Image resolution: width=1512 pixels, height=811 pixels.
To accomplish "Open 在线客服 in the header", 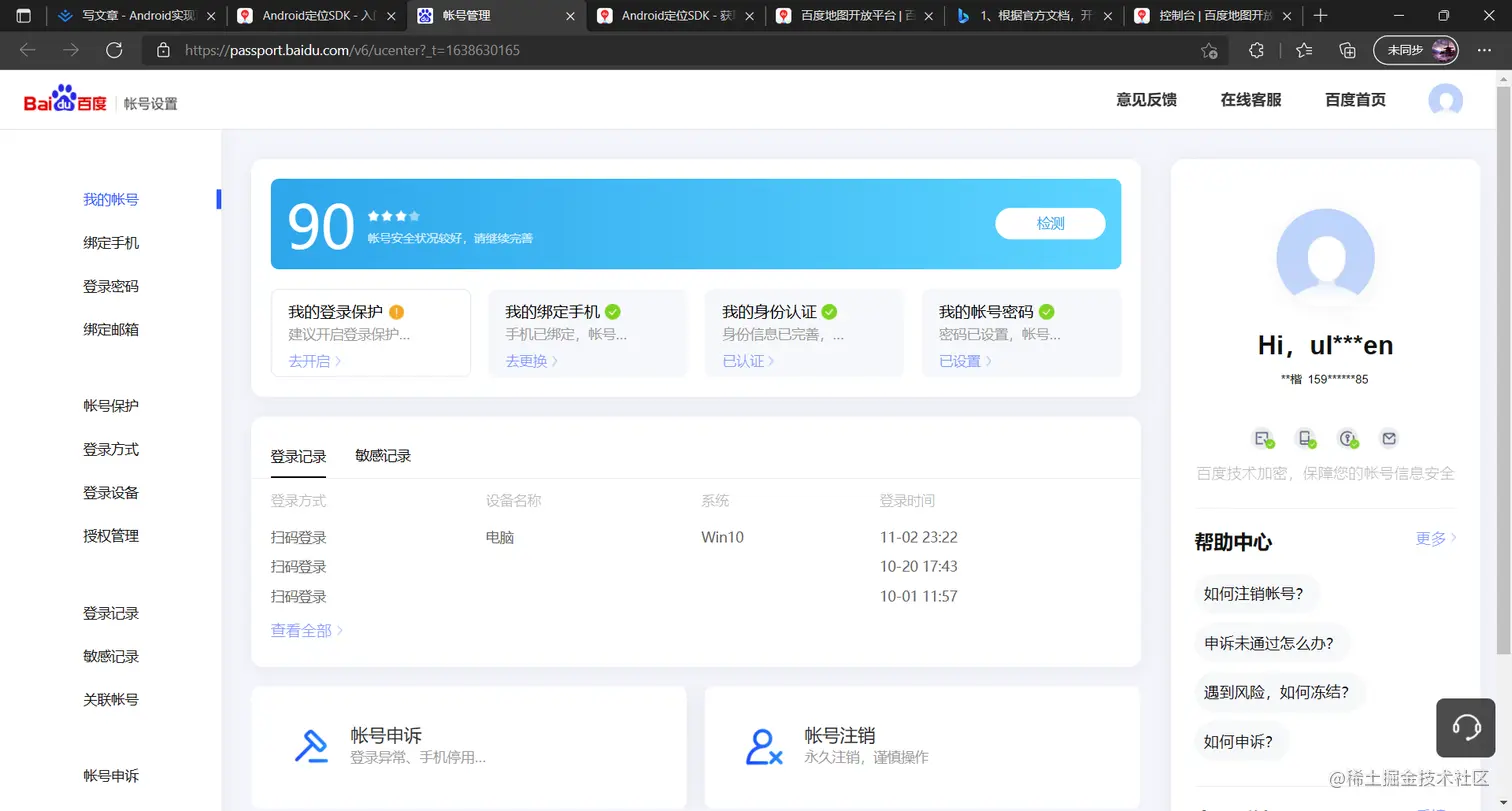I will [1251, 100].
